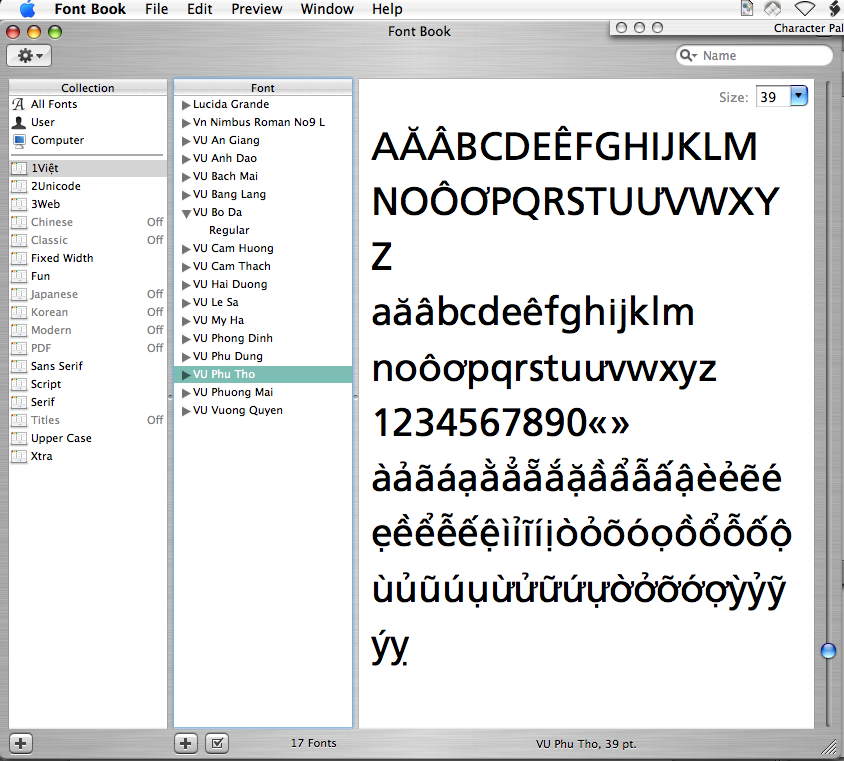The height and width of the screenshot is (761, 844).
Task: Click the Size value field showing 39
Action: coord(773,97)
